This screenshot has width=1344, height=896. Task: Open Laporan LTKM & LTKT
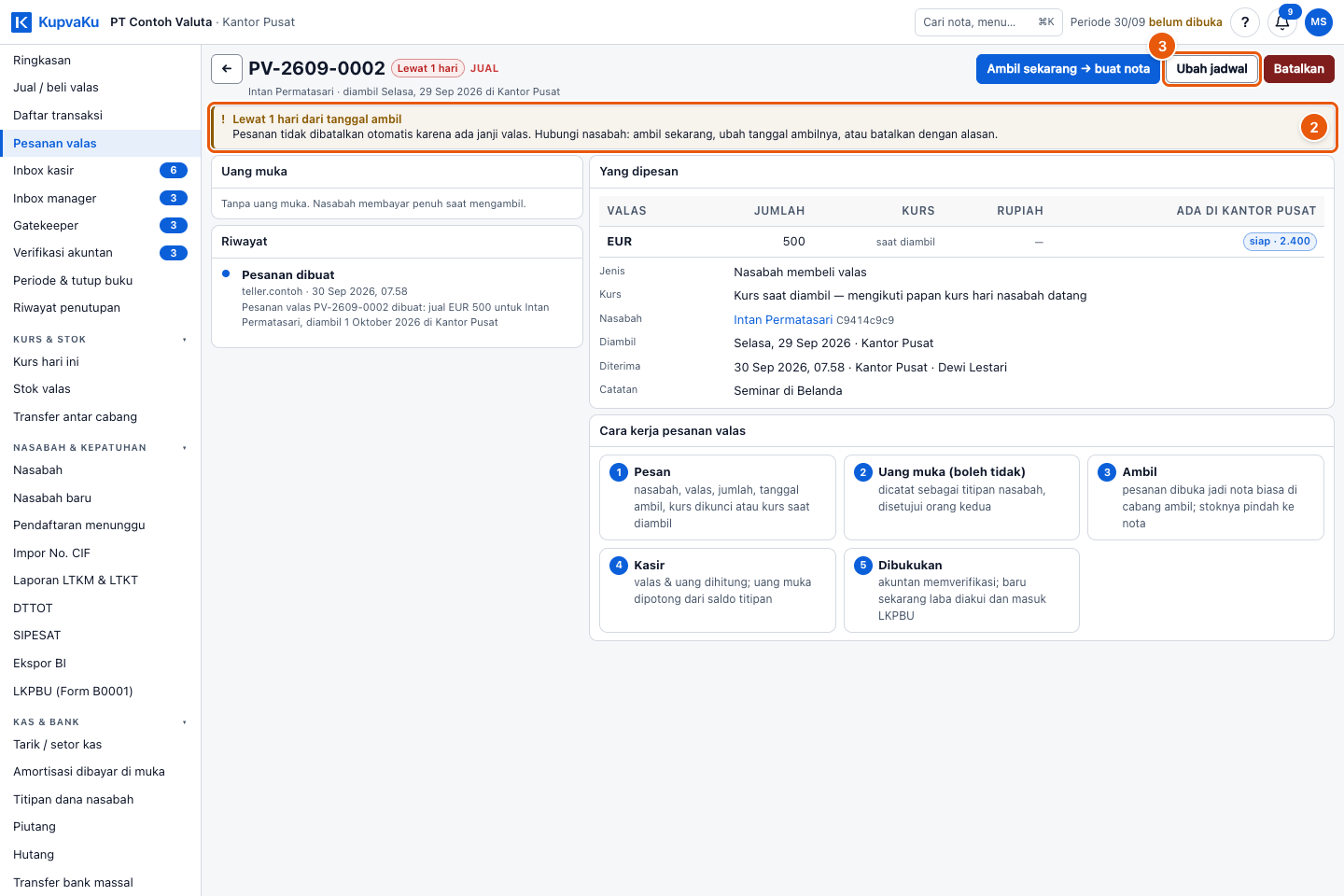pyautogui.click(x=100, y=581)
